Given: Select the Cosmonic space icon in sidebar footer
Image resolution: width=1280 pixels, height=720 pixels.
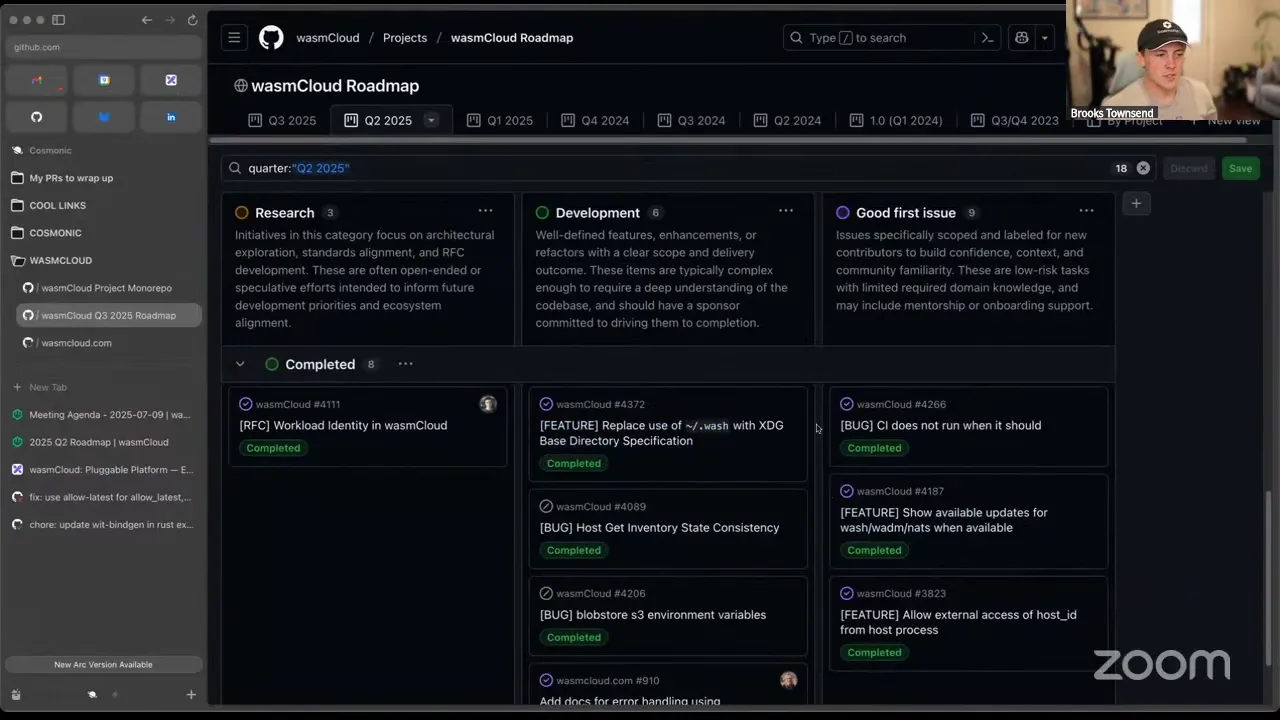Looking at the screenshot, I should point(92,694).
